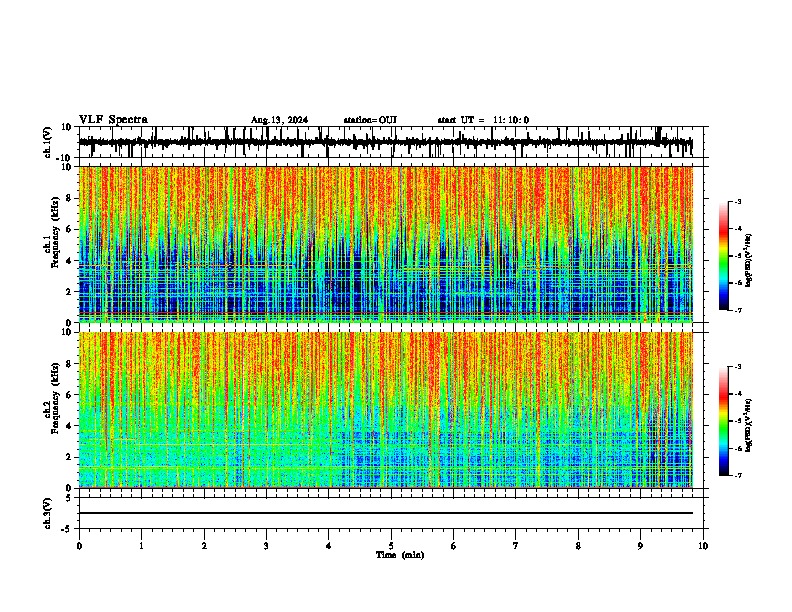Click the "VLF Spectra" title
792x612 pixels.
[113, 120]
